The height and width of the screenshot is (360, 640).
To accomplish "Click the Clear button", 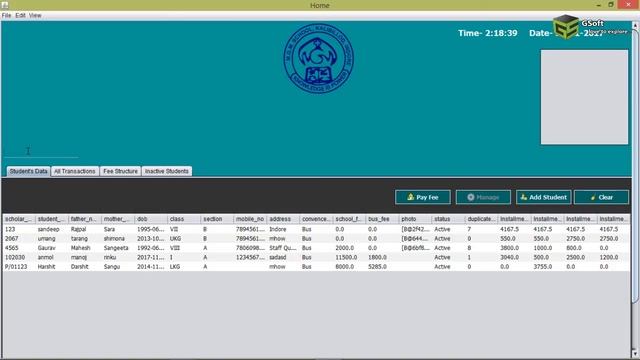I will [601, 197].
